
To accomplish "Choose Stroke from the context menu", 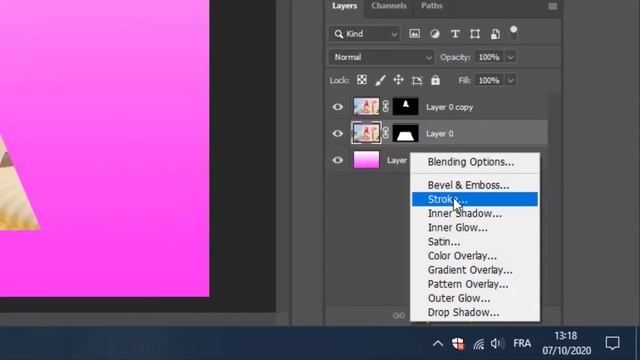I will pyautogui.click(x=475, y=199).
